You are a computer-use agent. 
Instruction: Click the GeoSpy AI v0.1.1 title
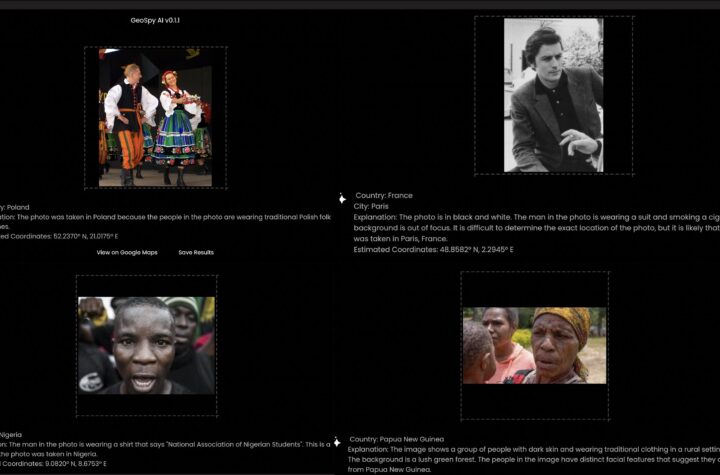coord(155,20)
